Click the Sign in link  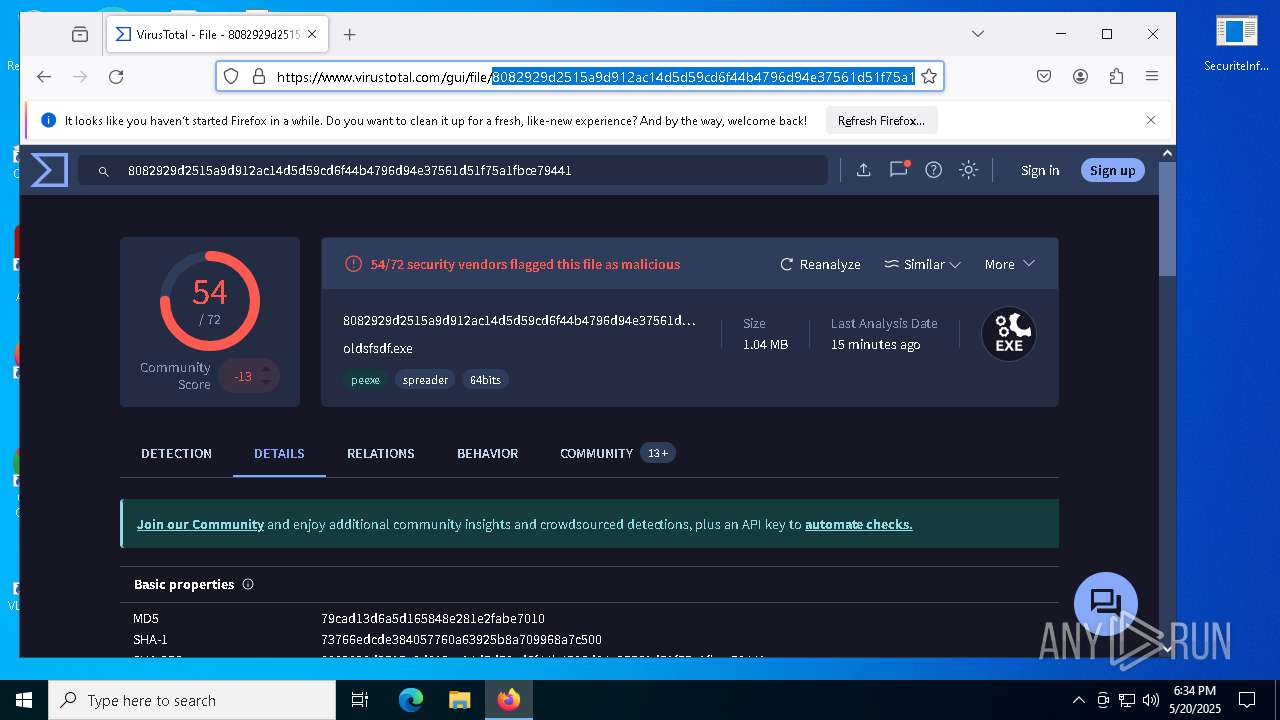(1040, 170)
